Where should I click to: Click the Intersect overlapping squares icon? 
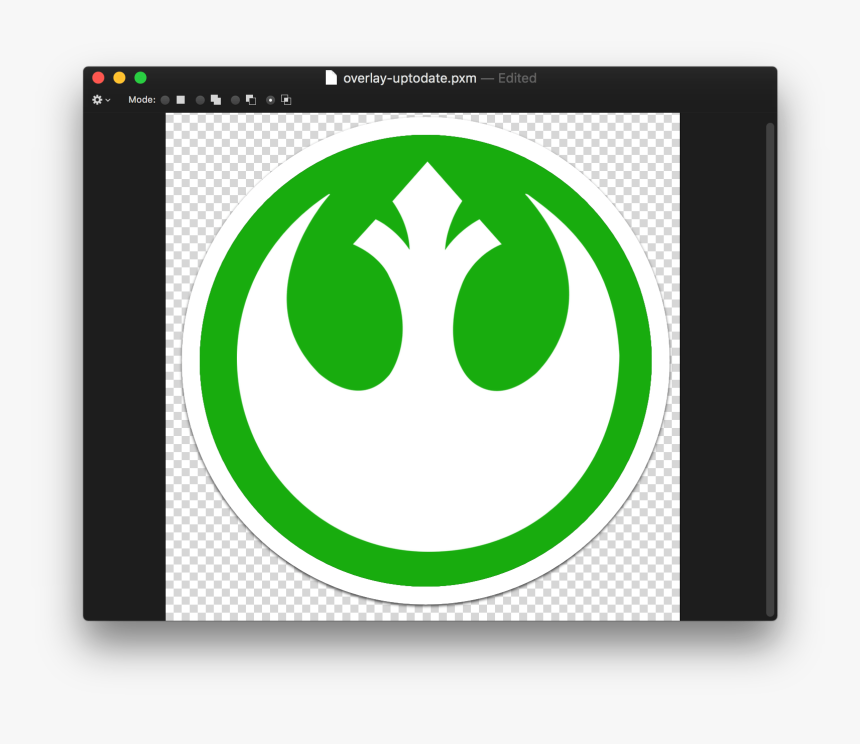(x=286, y=100)
